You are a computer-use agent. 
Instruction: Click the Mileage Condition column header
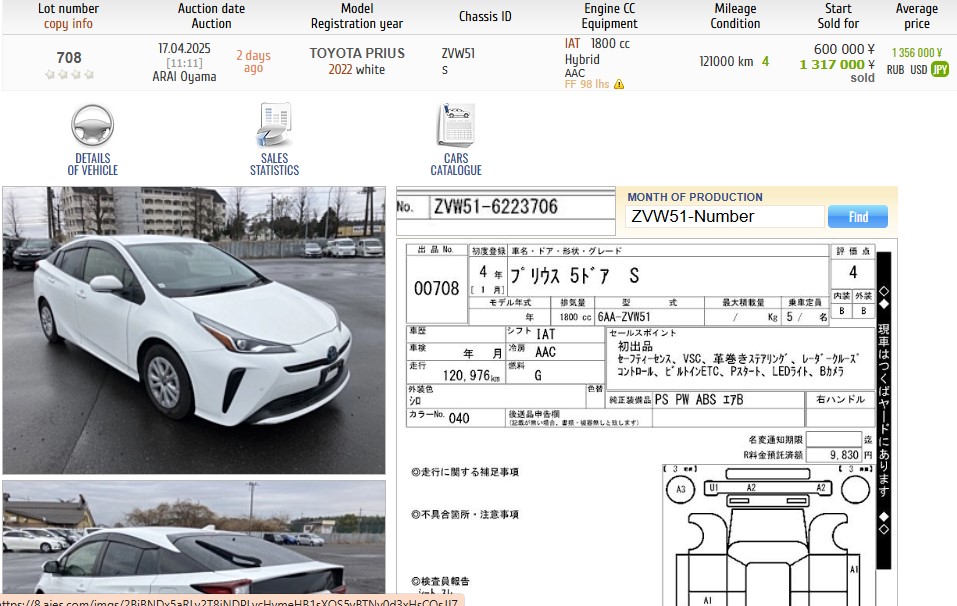point(735,16)
